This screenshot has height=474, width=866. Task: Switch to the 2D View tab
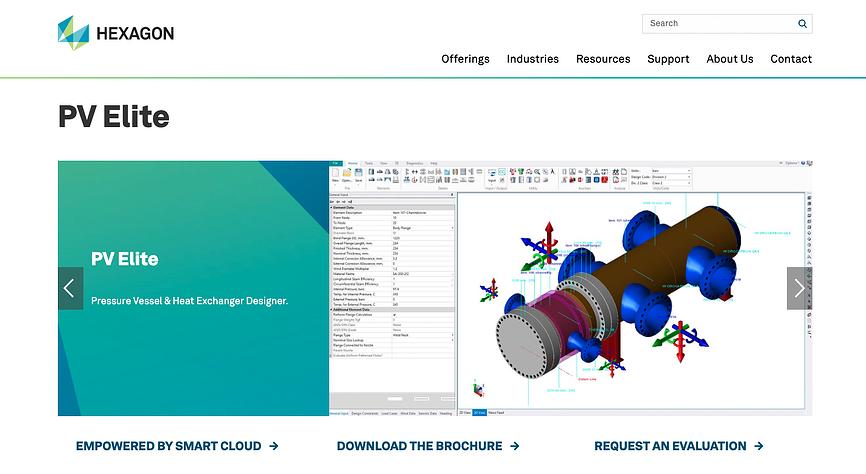click(x=465, y=413)
